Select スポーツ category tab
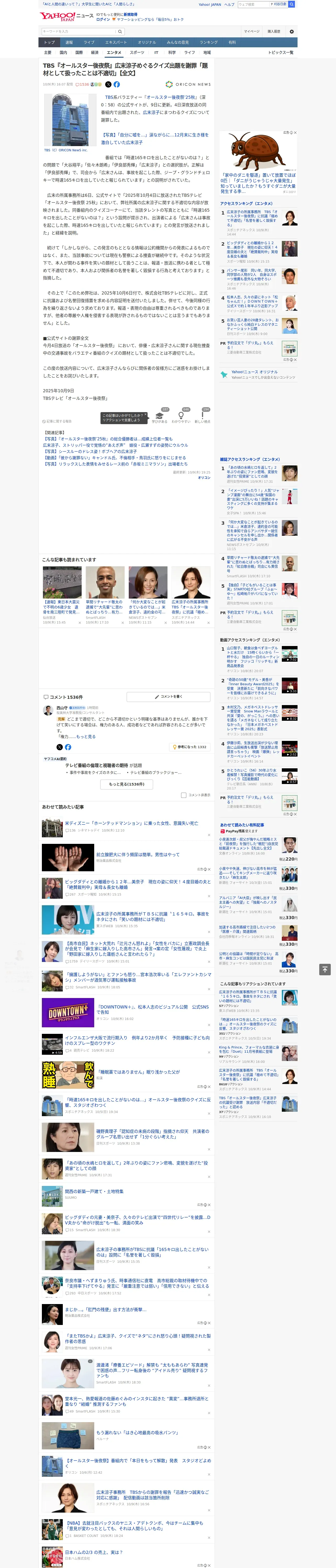The height and width of the screenshot is (1568, 336). [x=137, y=52]
